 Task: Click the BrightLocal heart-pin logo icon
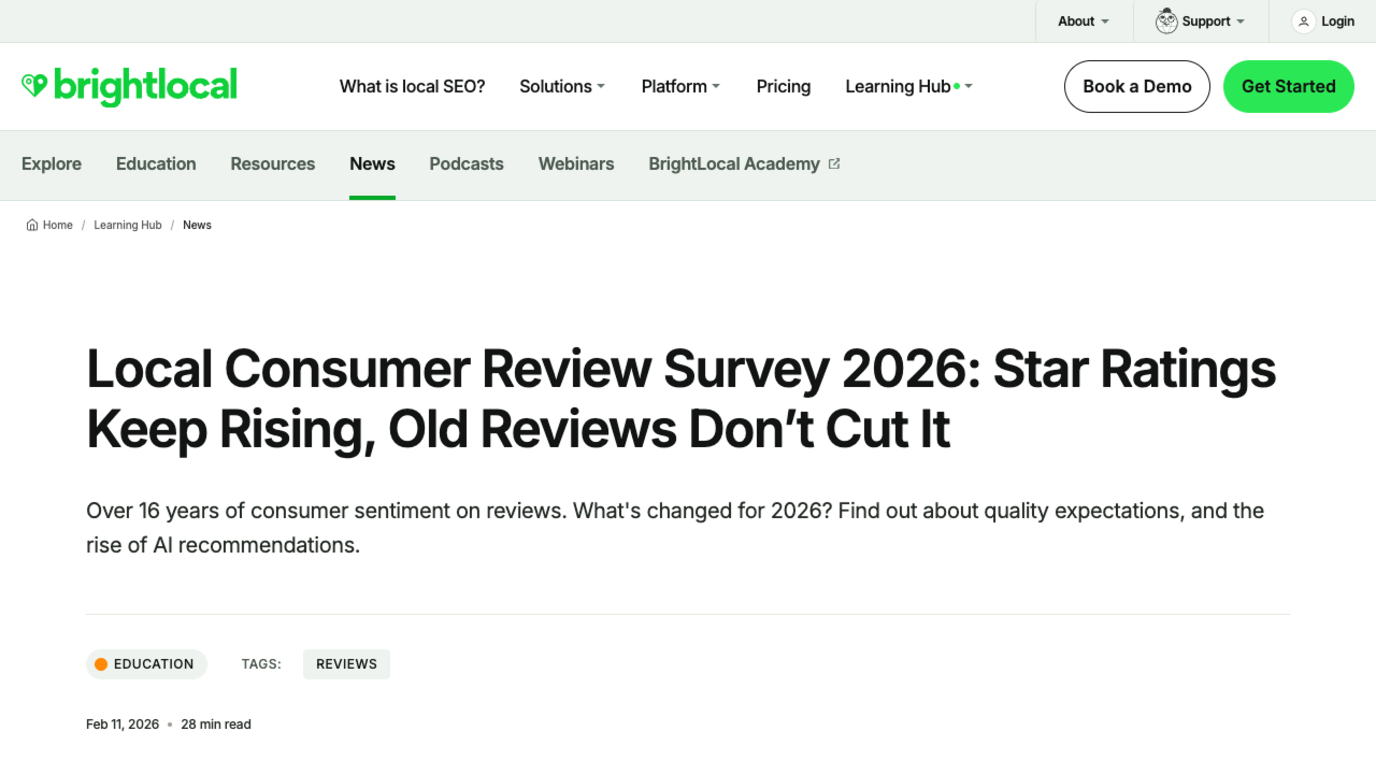tap(34, 86)
